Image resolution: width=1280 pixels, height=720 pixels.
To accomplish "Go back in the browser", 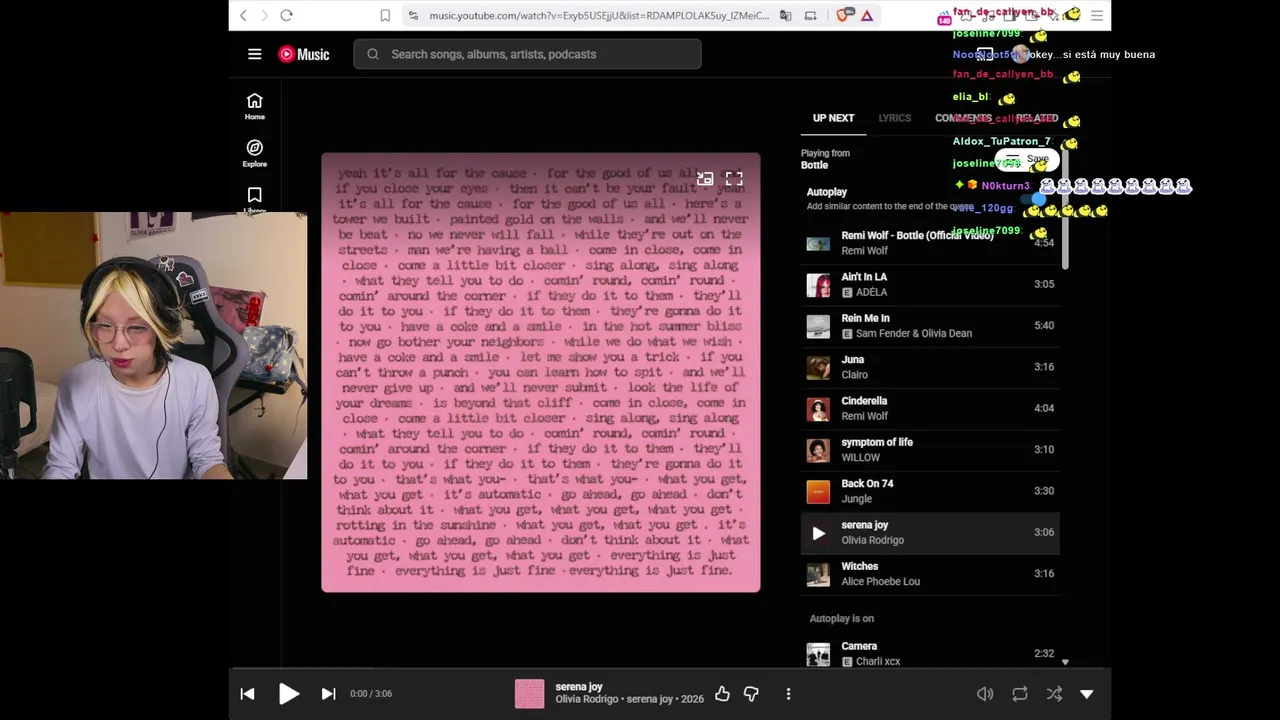I will (243, 15).
